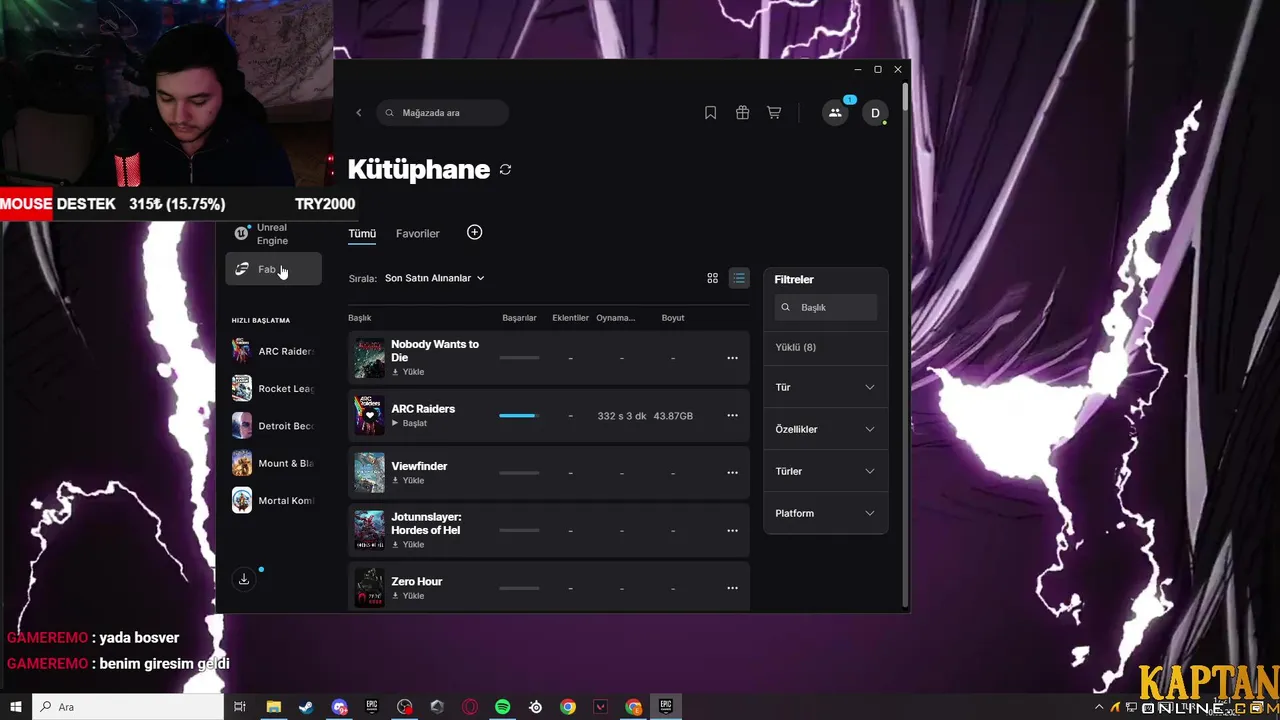Screen dimensions: 1280x720
Task: Expand the Platform filter section
Action: [825, 513]
